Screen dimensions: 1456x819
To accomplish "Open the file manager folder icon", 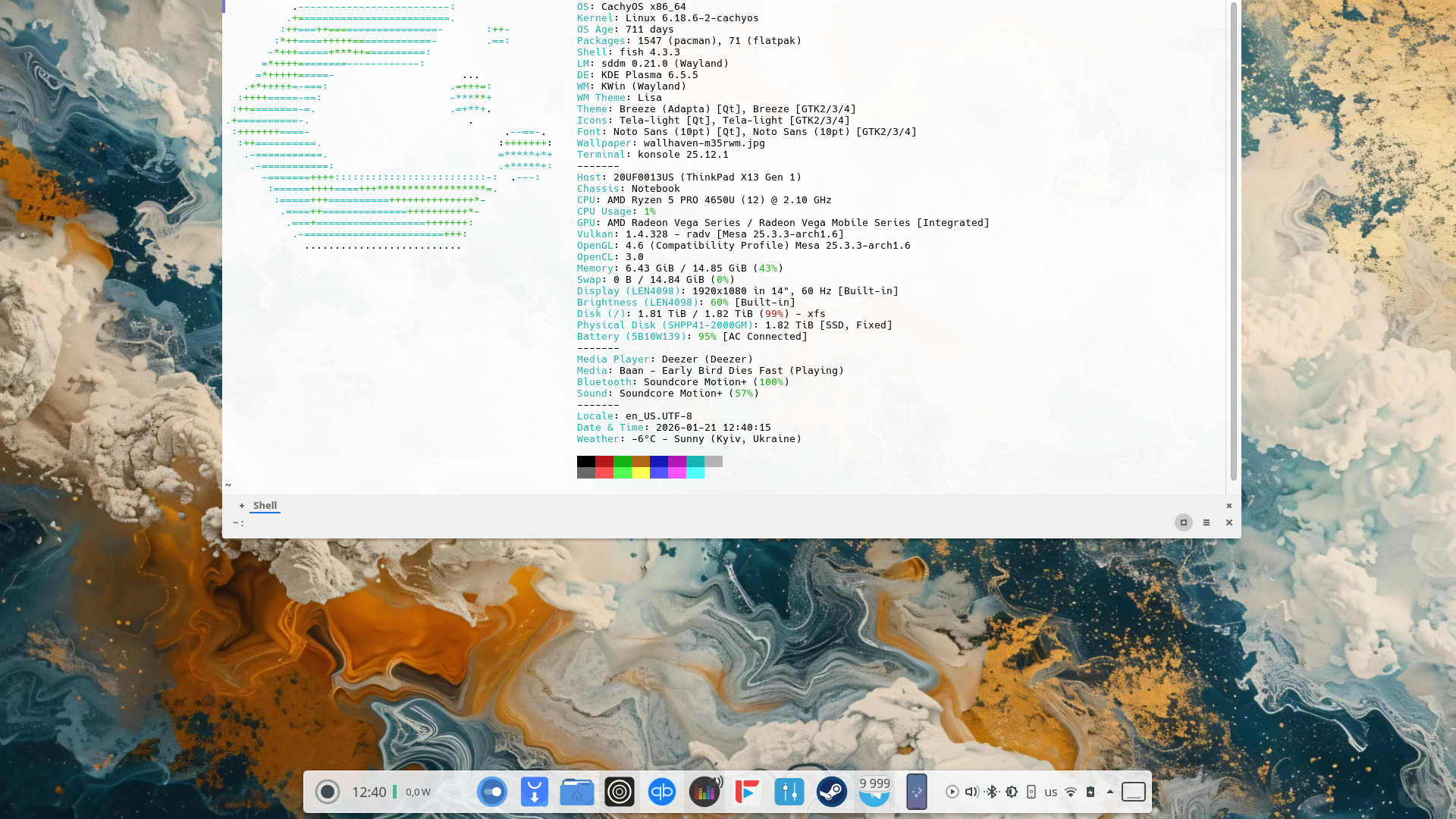I will tap(576, 792).
